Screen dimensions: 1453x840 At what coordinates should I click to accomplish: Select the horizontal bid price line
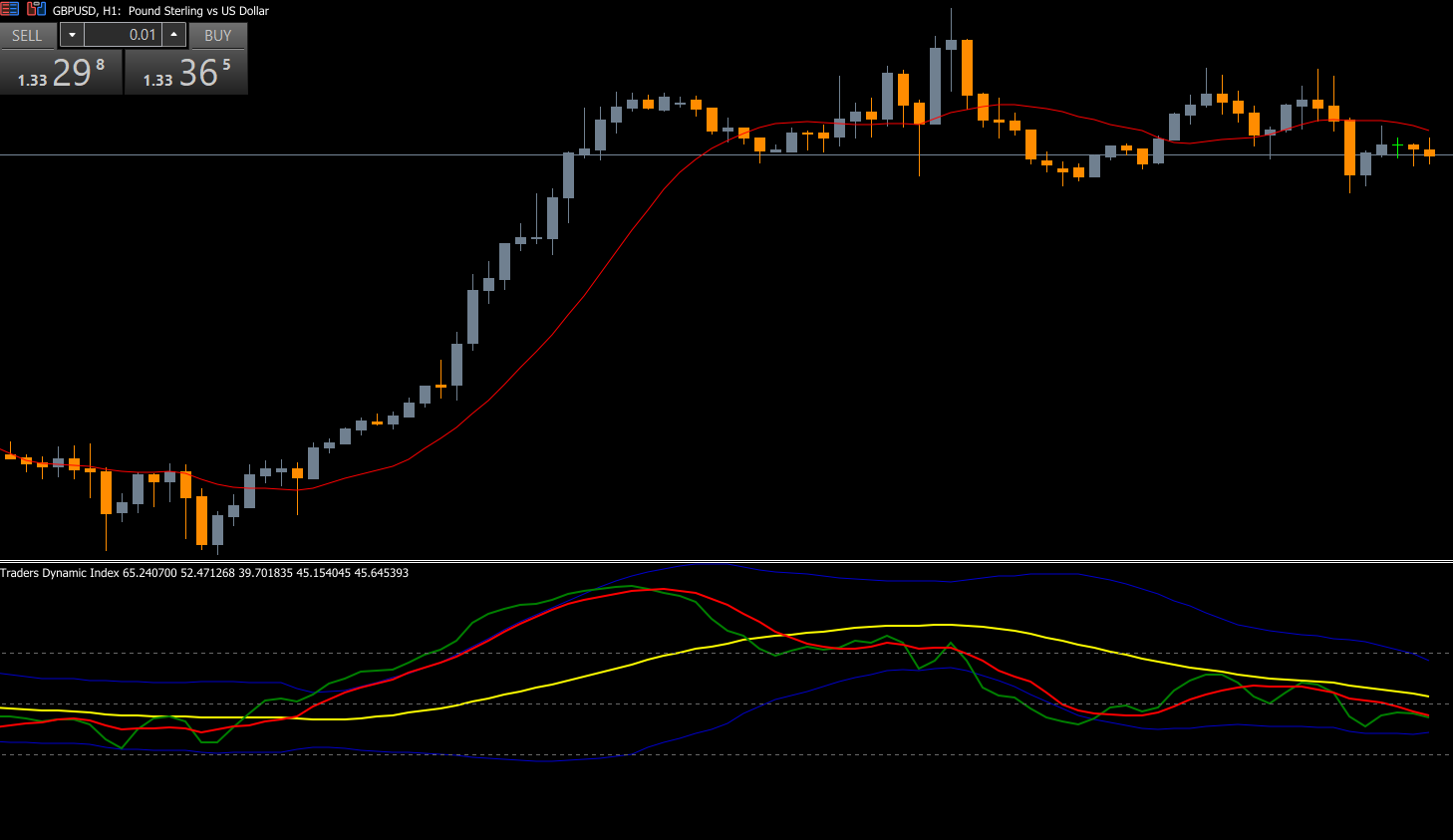click(299, 154)
